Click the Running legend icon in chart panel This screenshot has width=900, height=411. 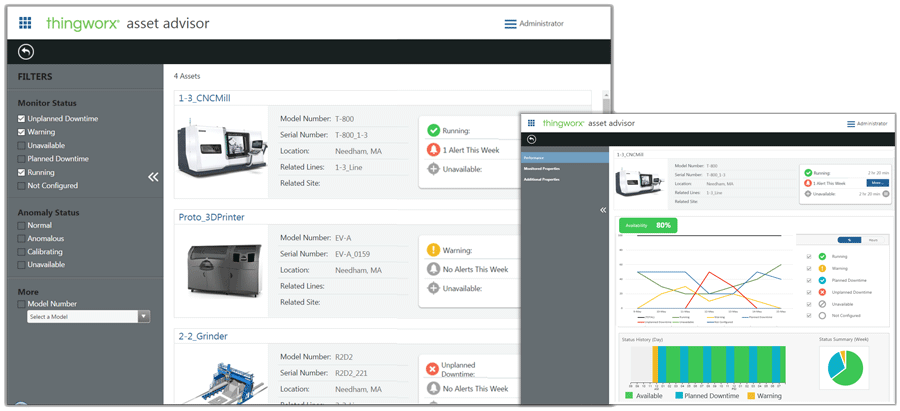coord(822,257)
